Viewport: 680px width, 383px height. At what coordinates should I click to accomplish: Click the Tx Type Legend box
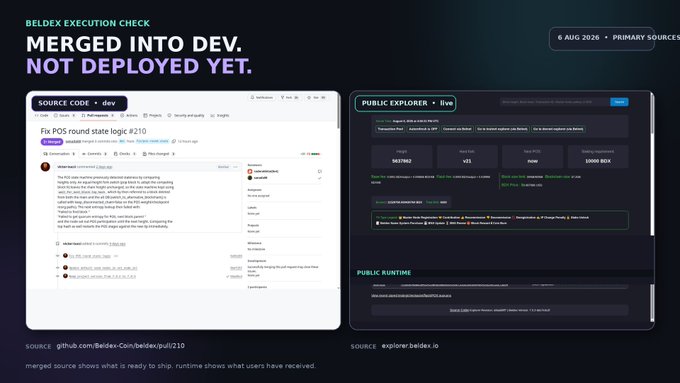500,220
